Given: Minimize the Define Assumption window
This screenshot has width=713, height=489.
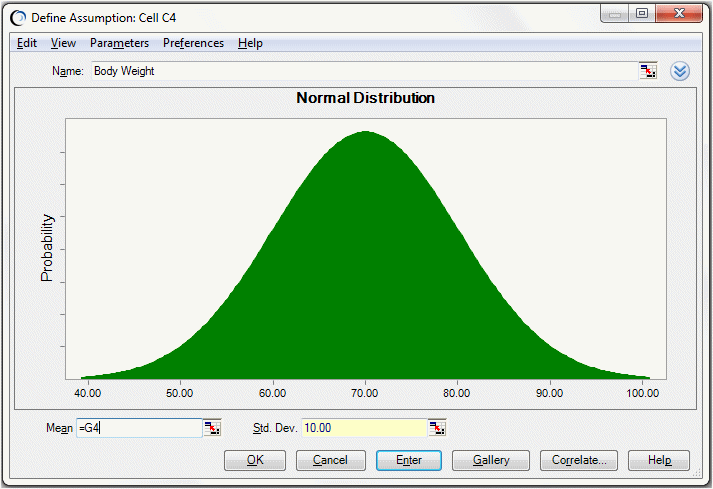Looking at the screenshot, I should [615, 13].
